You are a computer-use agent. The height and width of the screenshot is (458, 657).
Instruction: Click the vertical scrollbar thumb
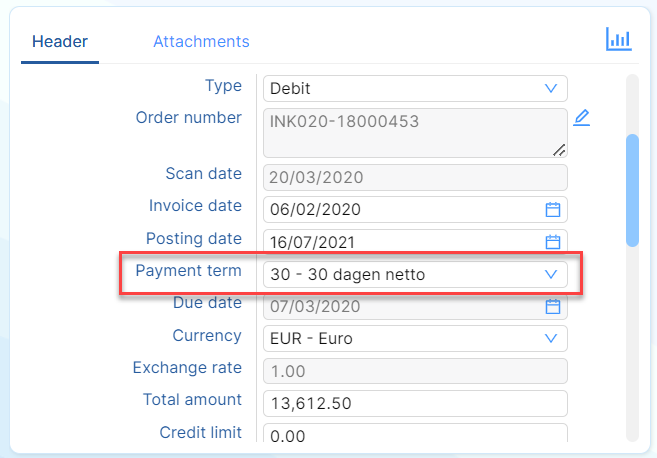[632, 190]
